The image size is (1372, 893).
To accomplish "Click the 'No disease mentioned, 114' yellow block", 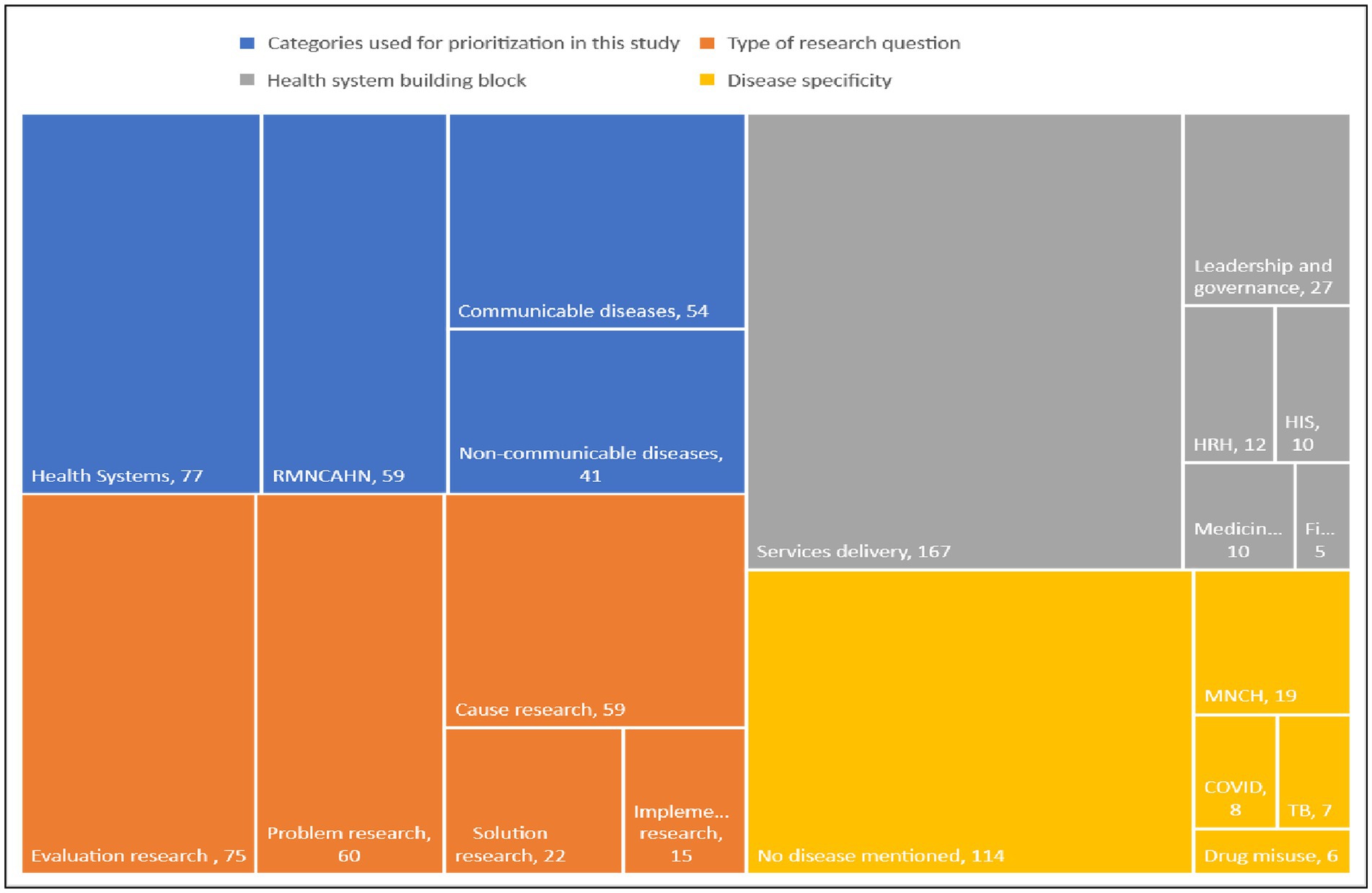I will (x=969, y=722).
